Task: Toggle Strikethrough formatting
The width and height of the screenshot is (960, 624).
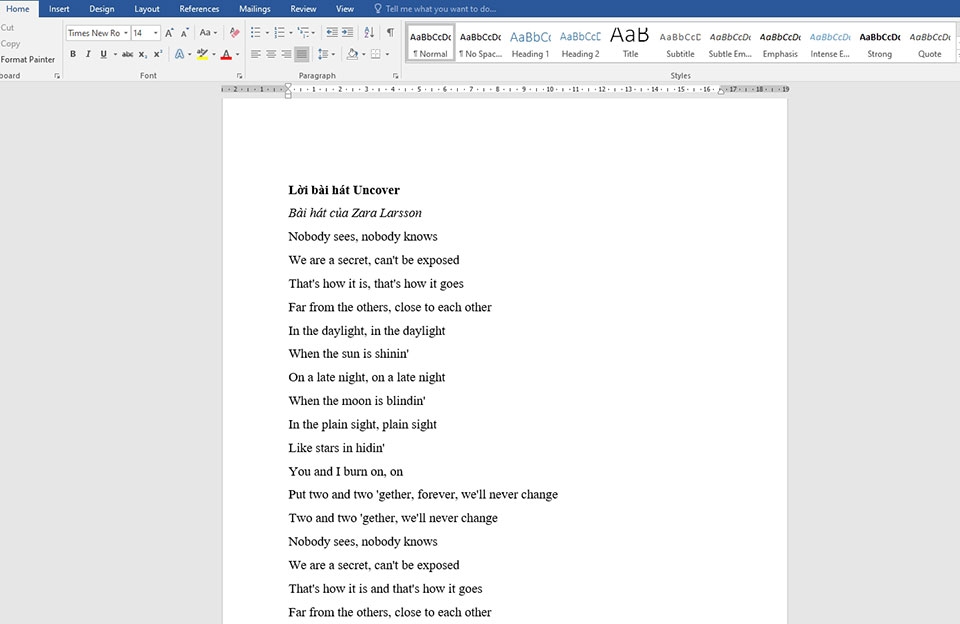Action: 127,54
